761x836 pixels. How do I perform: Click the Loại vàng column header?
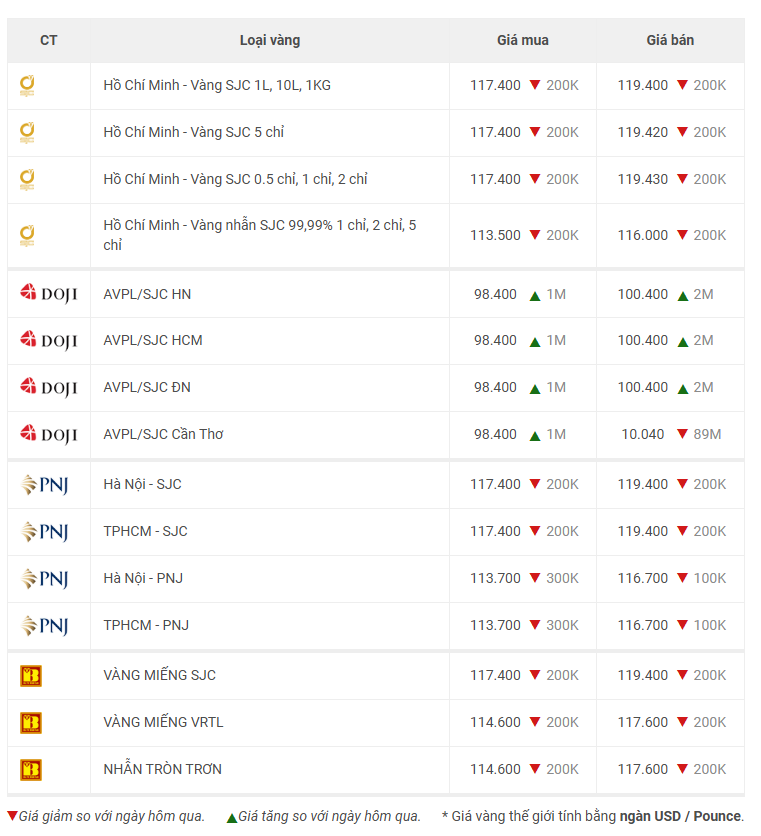[x=270, y=41]
